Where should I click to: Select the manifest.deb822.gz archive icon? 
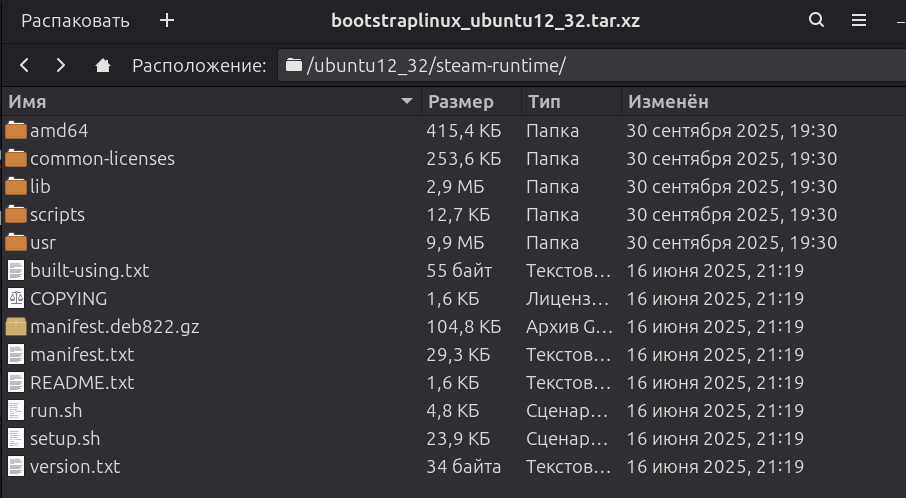coord(16,327)
